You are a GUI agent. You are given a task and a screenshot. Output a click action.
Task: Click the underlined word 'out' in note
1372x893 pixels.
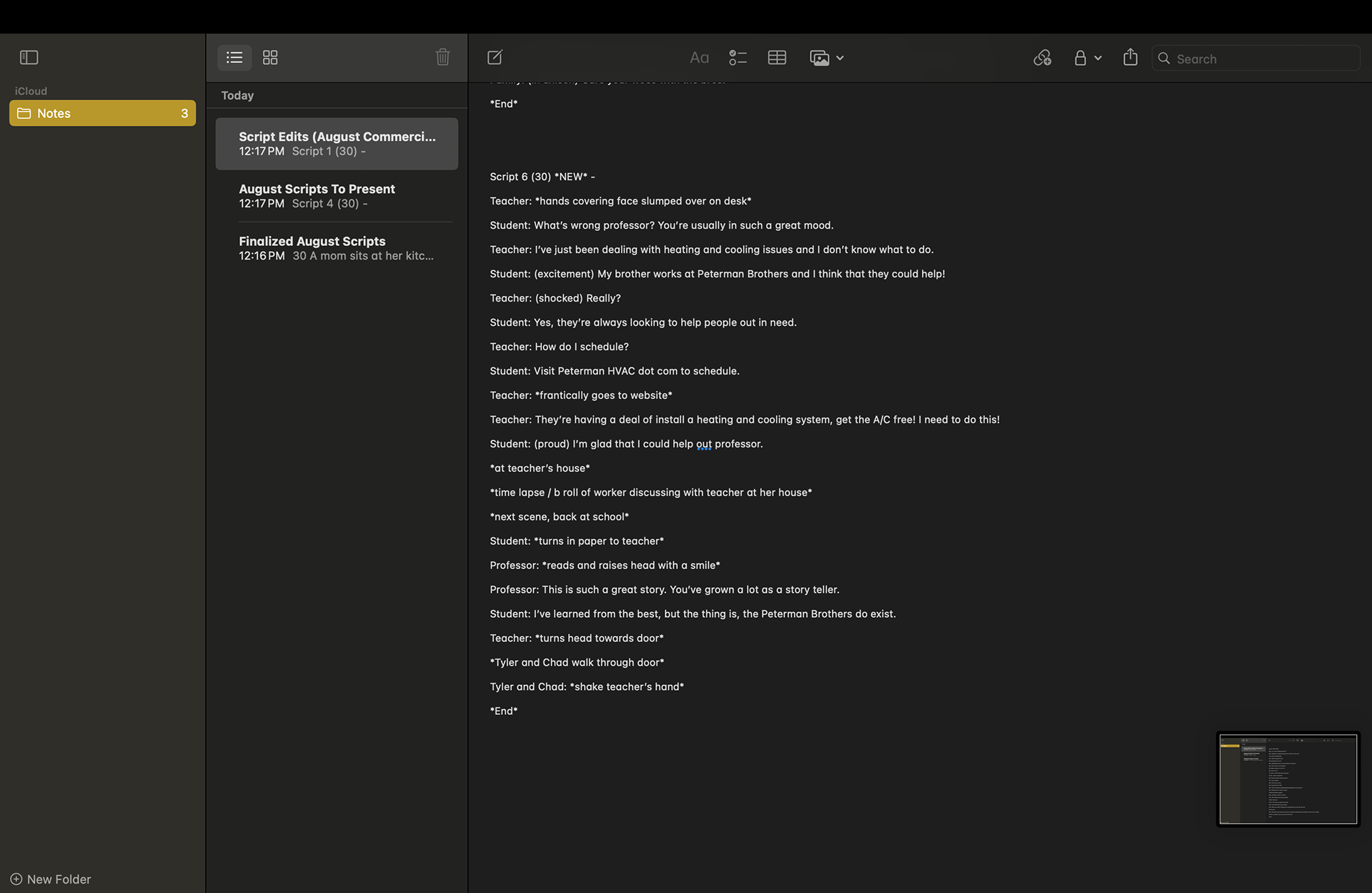704,444
